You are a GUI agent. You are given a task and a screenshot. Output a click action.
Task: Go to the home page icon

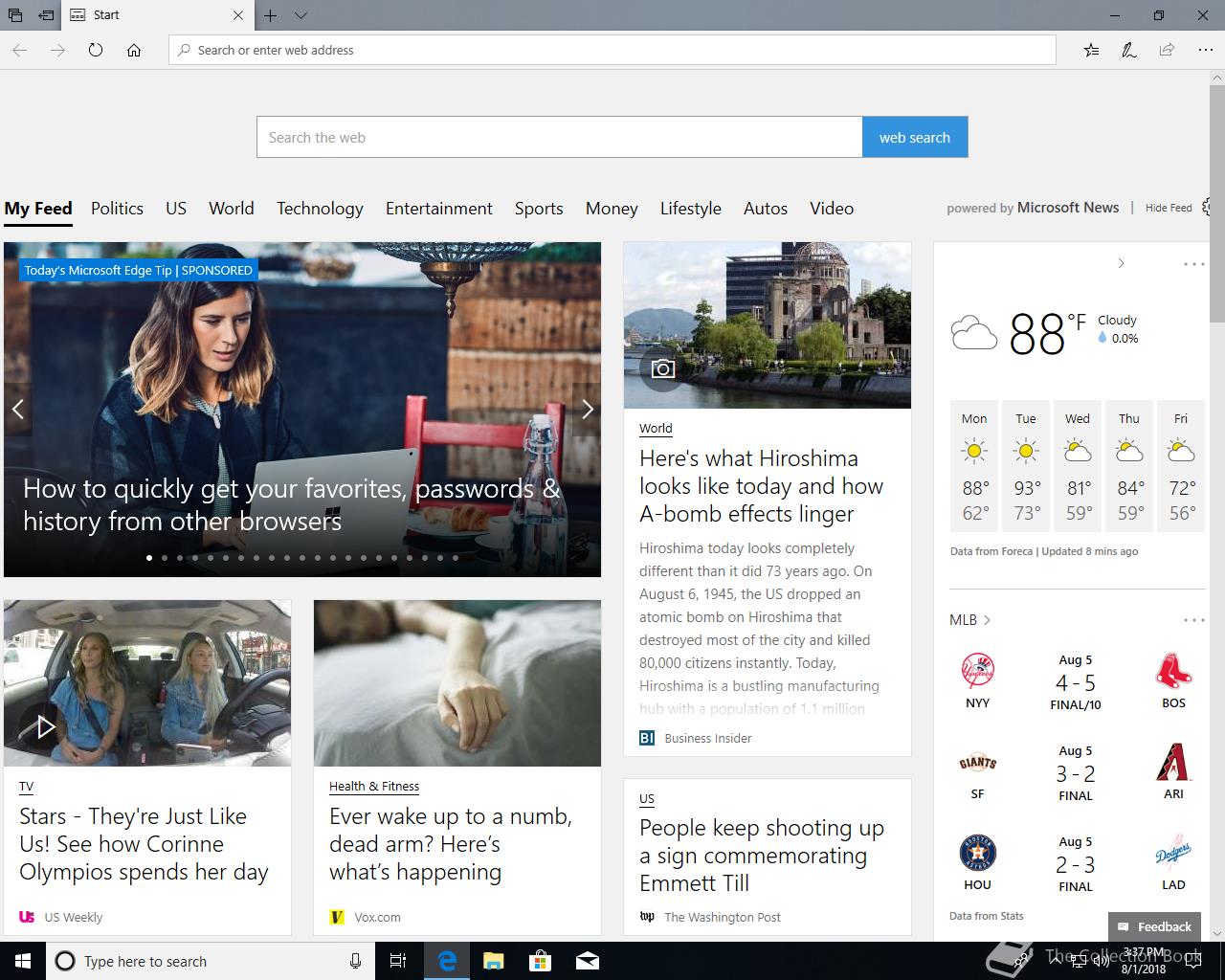[134, 50]
